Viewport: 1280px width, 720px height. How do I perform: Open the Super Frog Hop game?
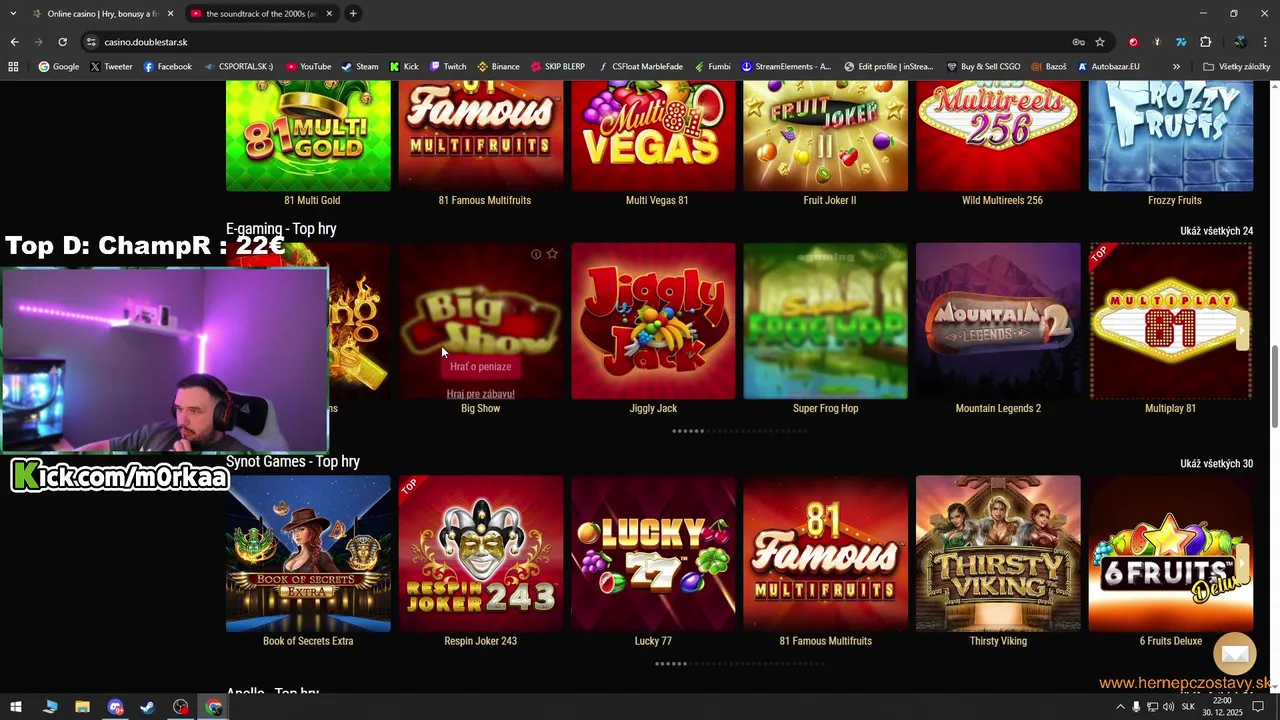[826, 321]
